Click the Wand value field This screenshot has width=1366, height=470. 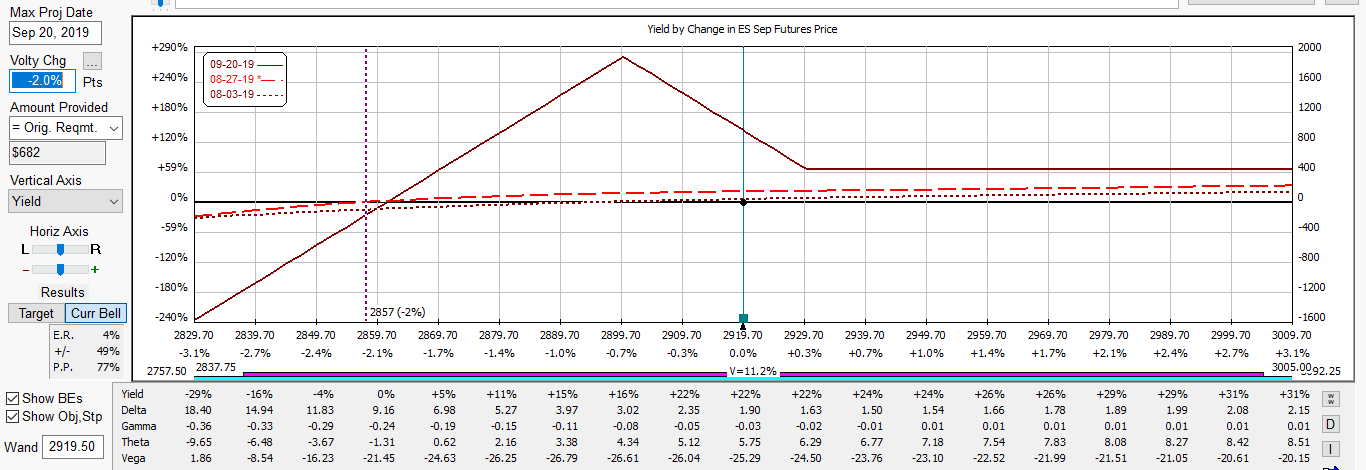click(x=72, y=447)
